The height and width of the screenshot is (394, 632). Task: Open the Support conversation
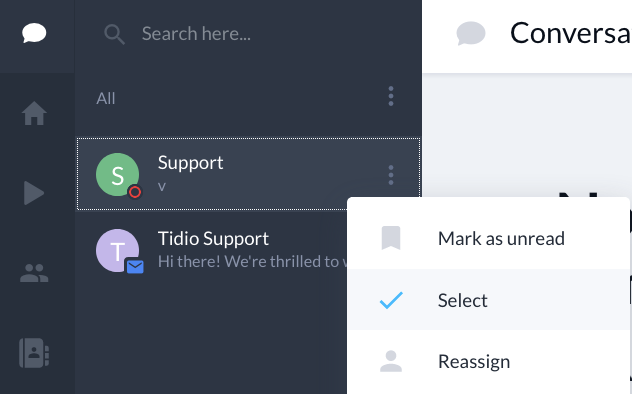(x=248, y=174)
